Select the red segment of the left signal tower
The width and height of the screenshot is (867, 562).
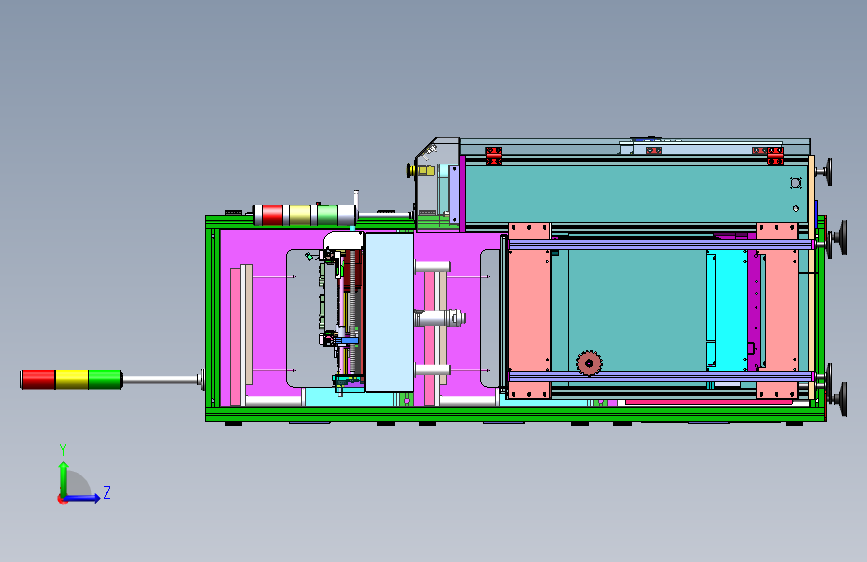[38, 379]
